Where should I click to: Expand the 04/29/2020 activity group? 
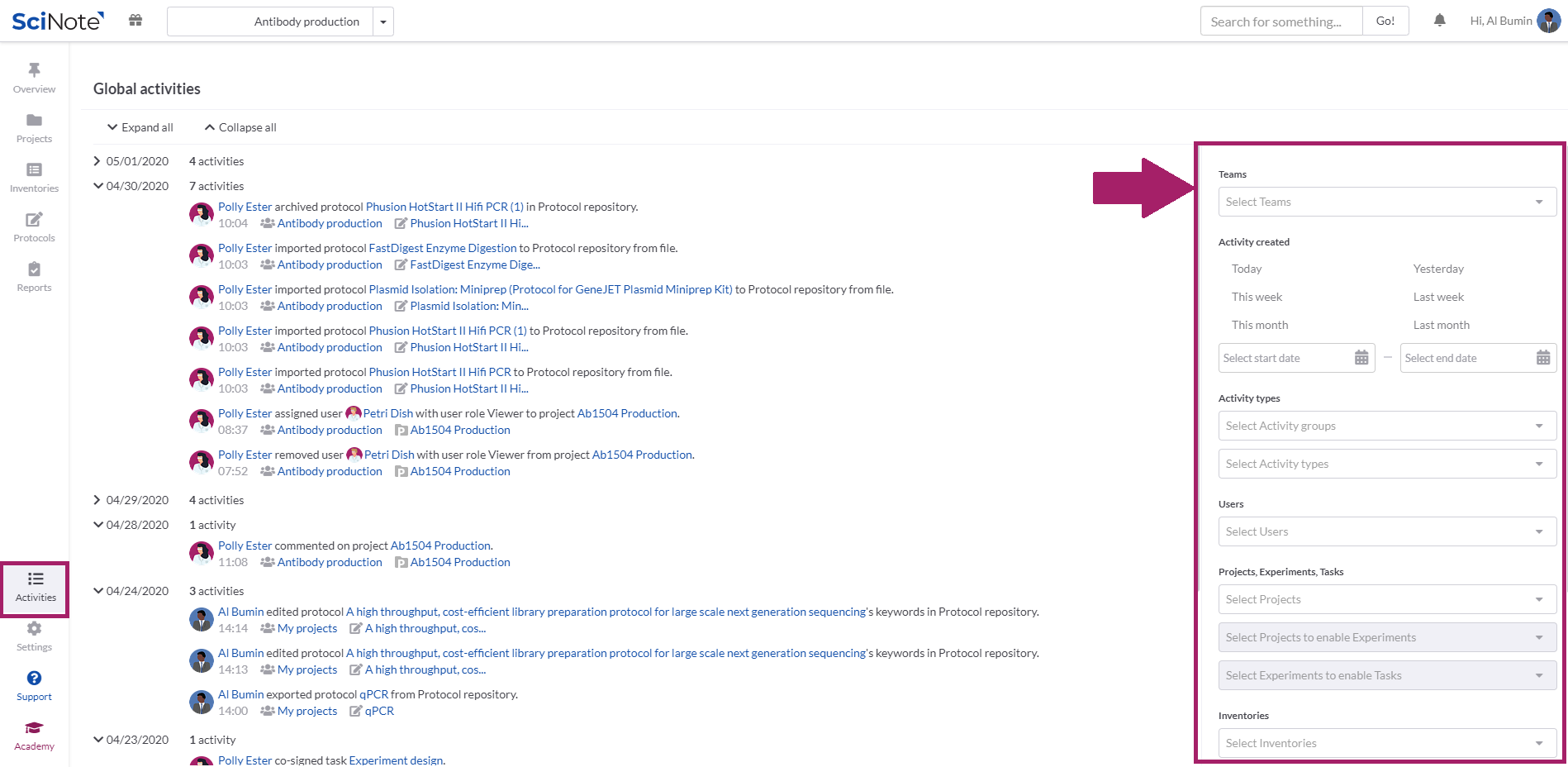click(97, 500)
